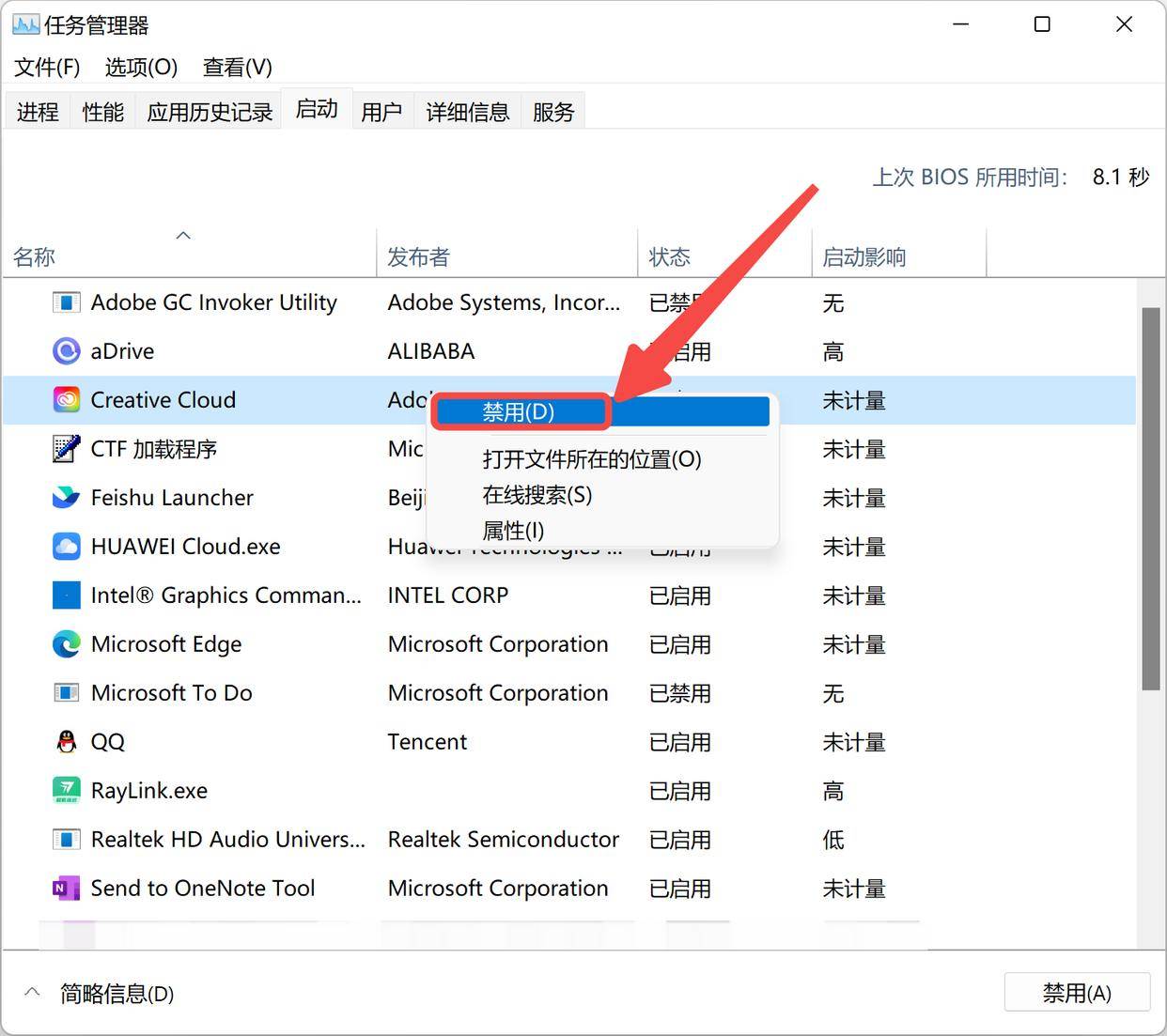Collapse to 简略信息(D) view
Screen dimensions: 1167x1036
coord(101,993)
